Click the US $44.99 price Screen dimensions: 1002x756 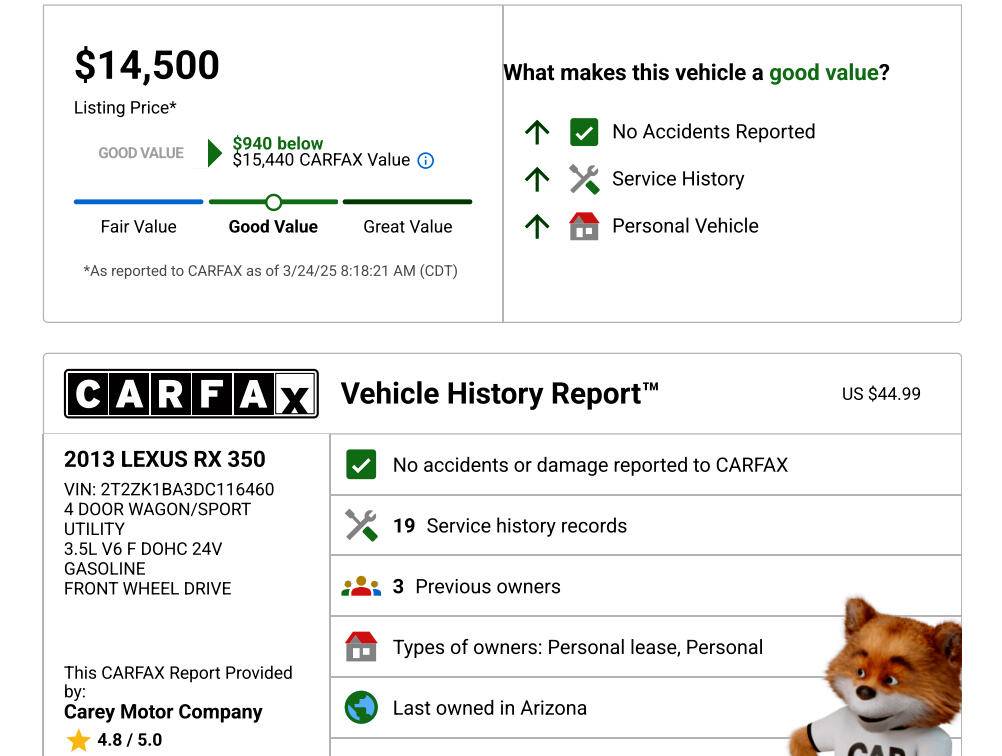[881, 394]
